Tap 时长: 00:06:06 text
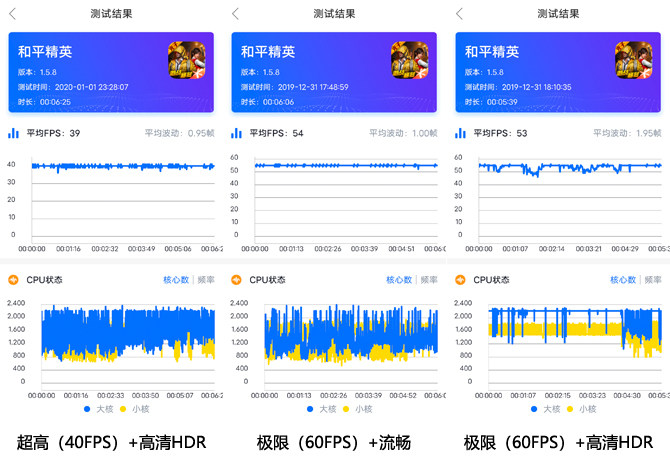 (267, 102)
